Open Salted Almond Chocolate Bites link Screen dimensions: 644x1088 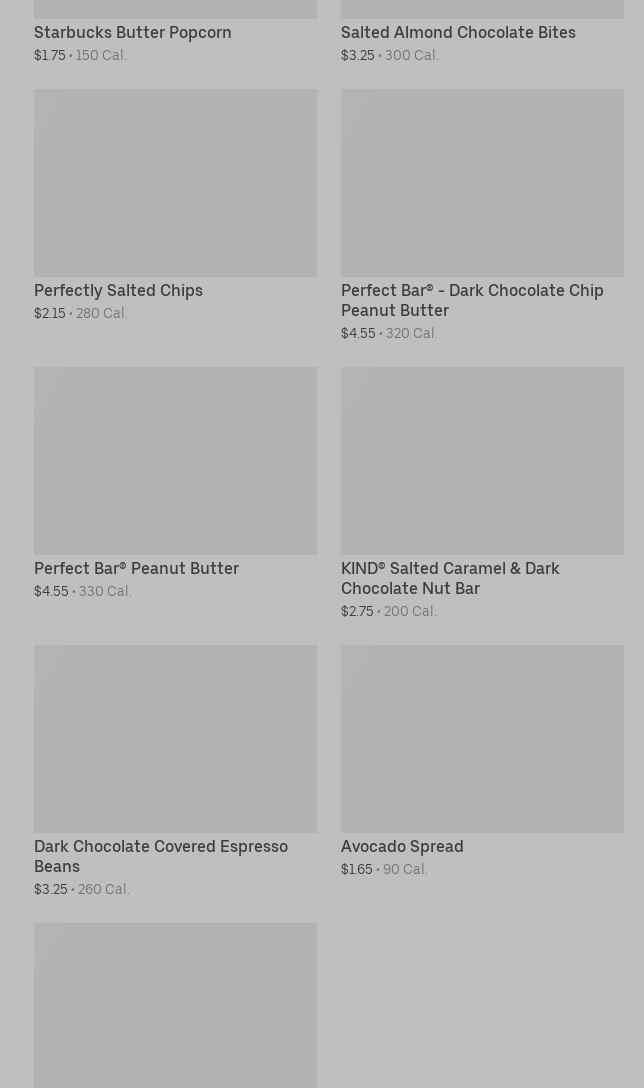458,33
